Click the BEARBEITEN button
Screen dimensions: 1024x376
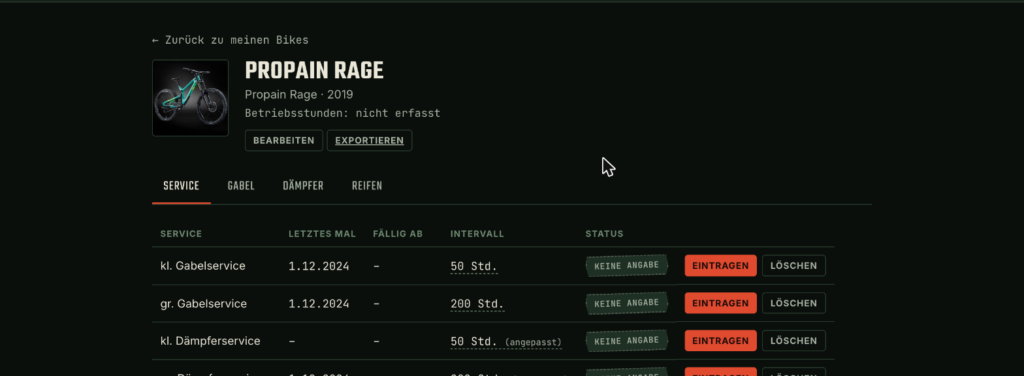click(284, 140)
